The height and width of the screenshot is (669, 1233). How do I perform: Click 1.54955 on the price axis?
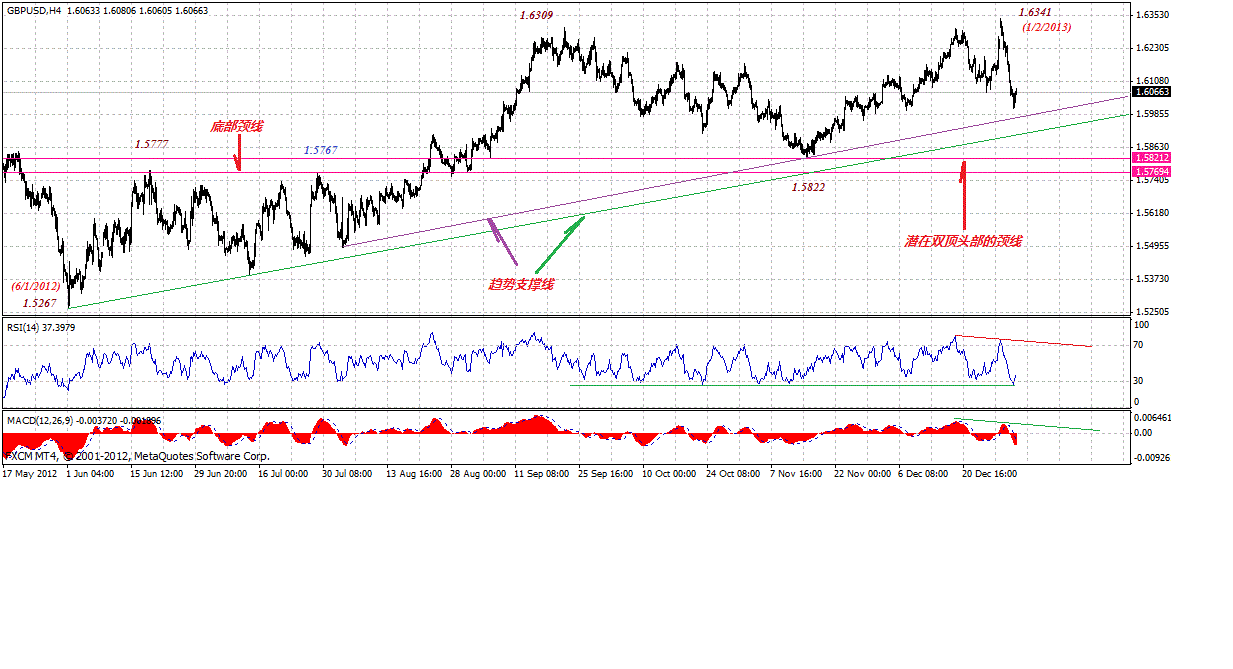(x=1152, y=246)
